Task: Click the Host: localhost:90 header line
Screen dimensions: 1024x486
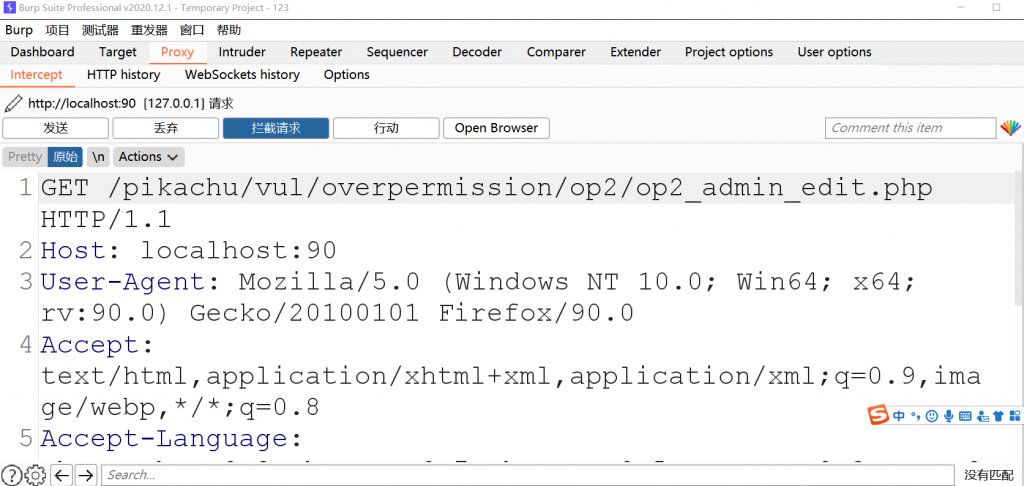Action: point(189,251)
